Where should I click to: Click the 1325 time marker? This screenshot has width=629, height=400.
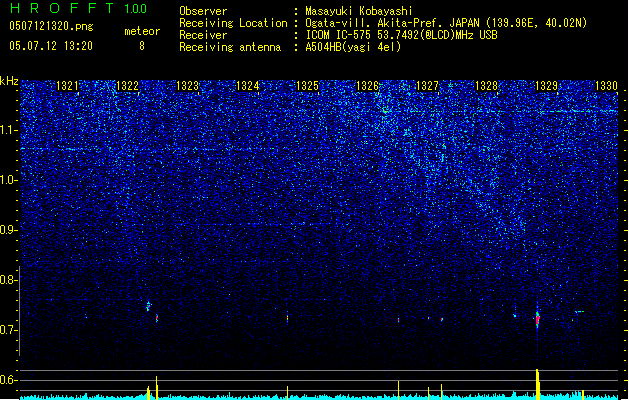[x=307, y=86]
